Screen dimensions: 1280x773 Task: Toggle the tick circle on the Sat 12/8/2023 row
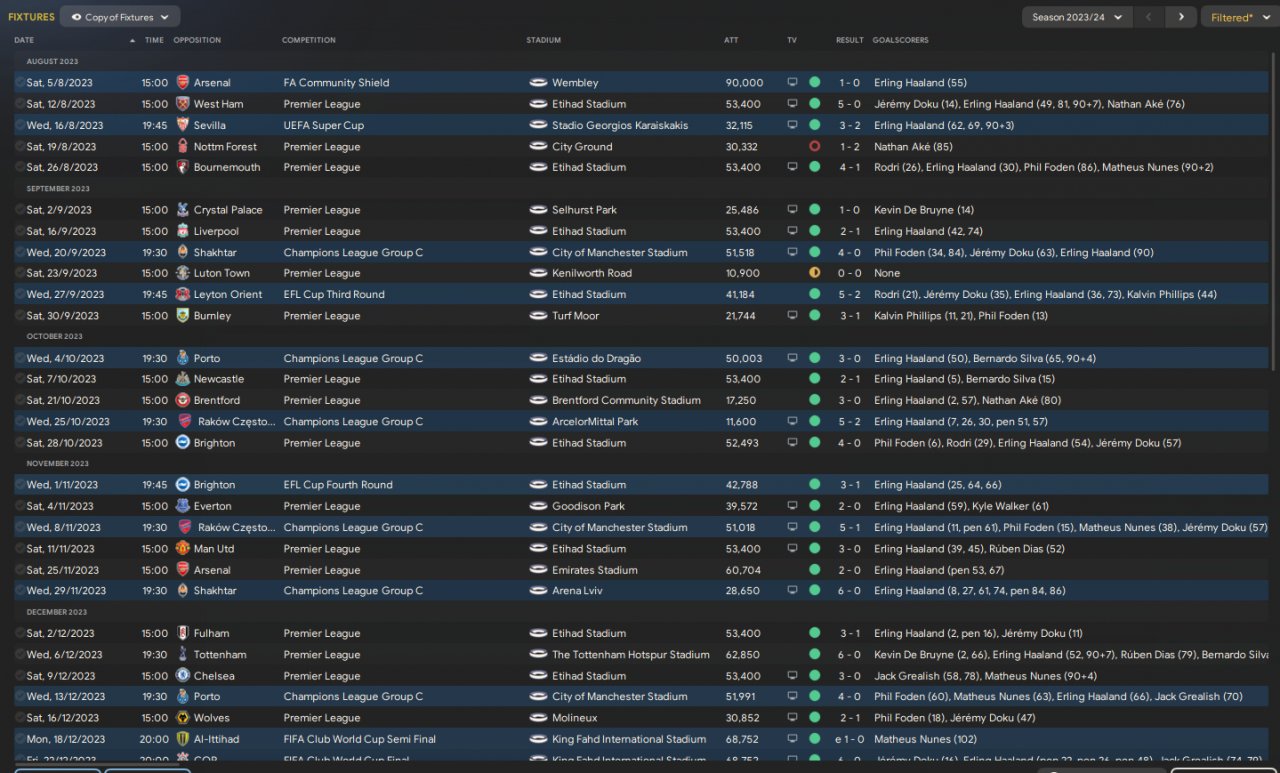(20, 104)
